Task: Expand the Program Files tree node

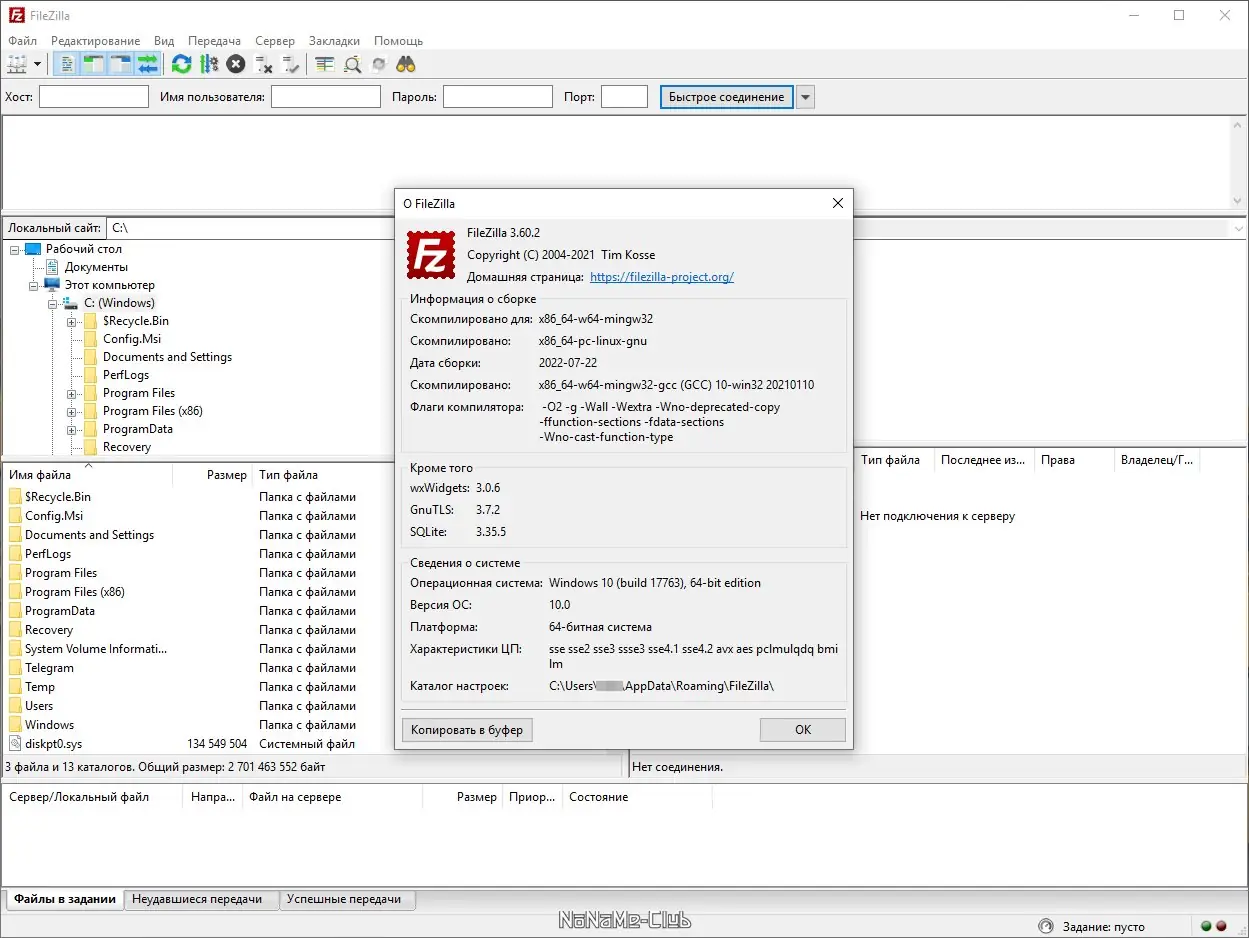Action: [72, 393]
